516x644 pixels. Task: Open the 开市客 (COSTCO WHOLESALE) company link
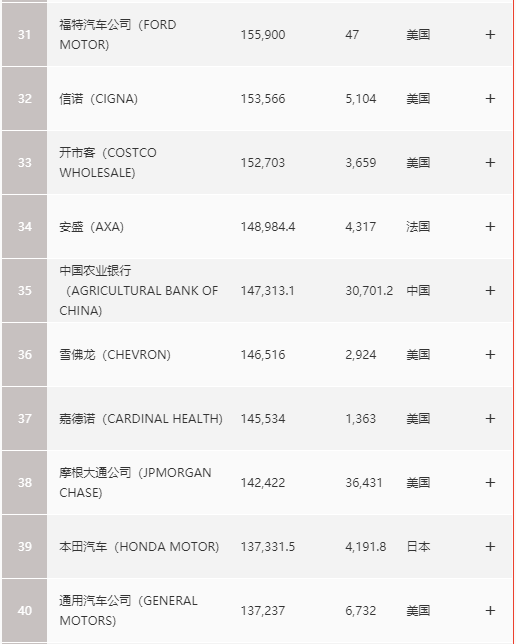[108, 163]
